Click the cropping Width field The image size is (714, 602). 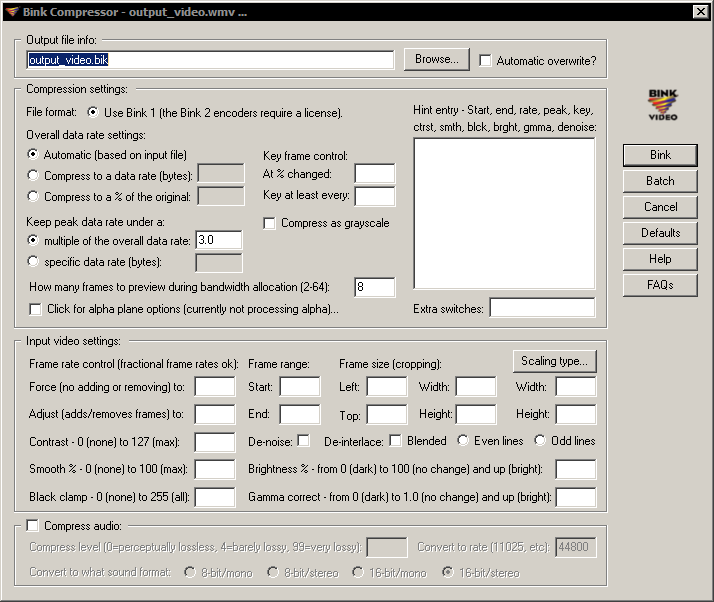(476, 387)
